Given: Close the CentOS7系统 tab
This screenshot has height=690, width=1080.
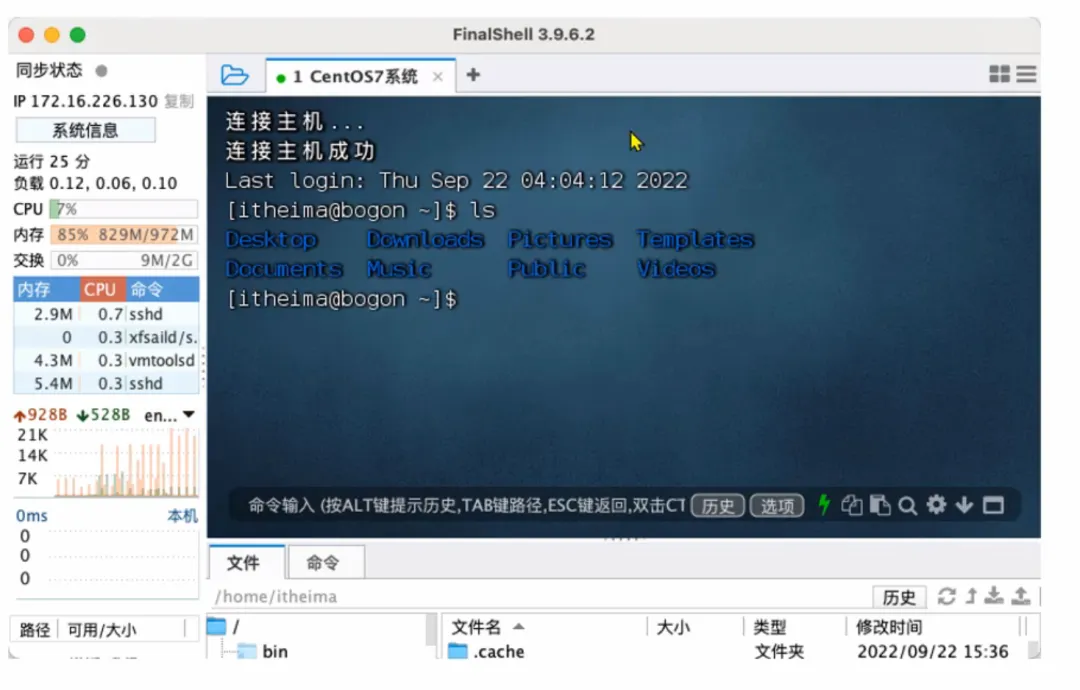Looking at the screenshot, I should click(x=437, y=76).
